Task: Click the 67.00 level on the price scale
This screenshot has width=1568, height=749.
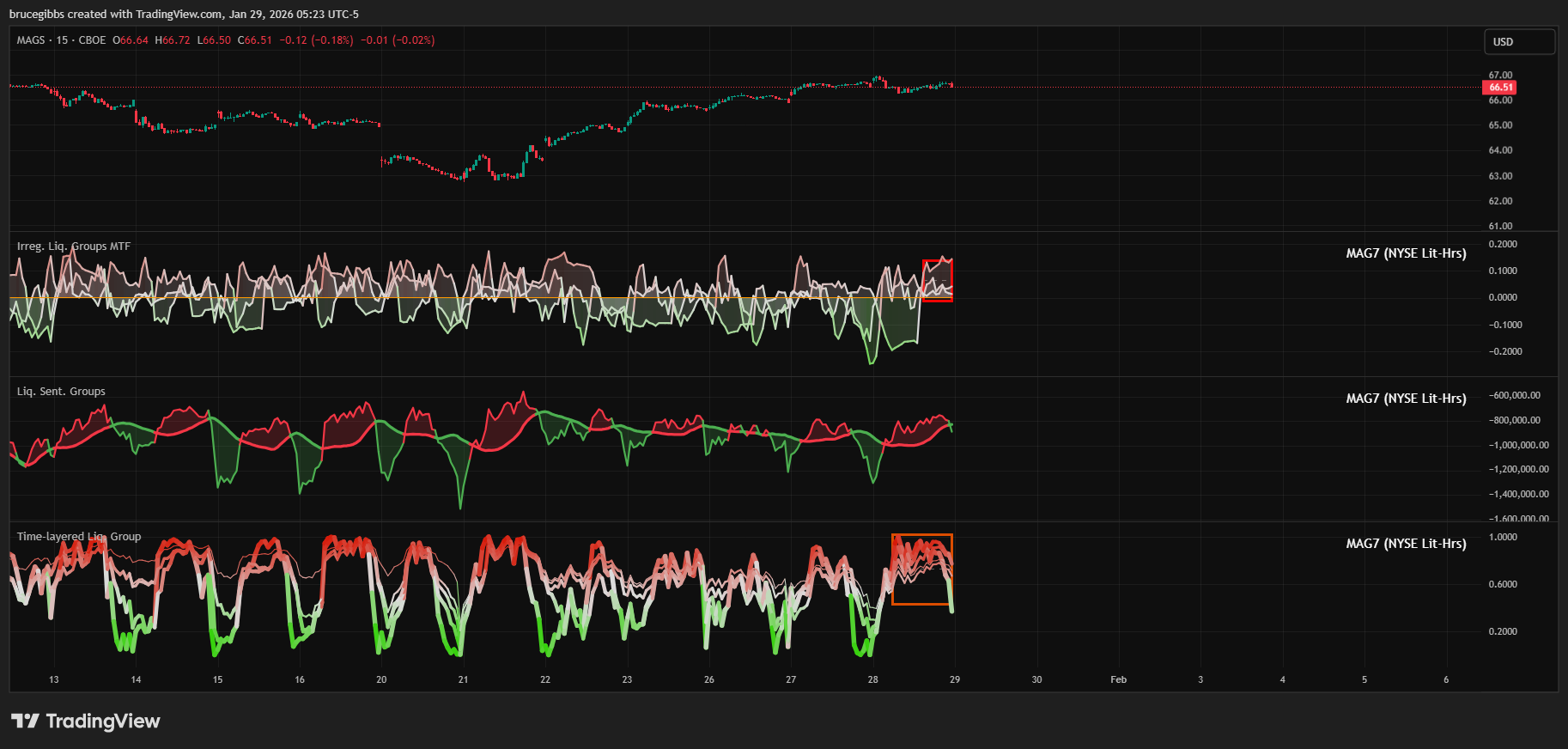Action: [1500, 76]
